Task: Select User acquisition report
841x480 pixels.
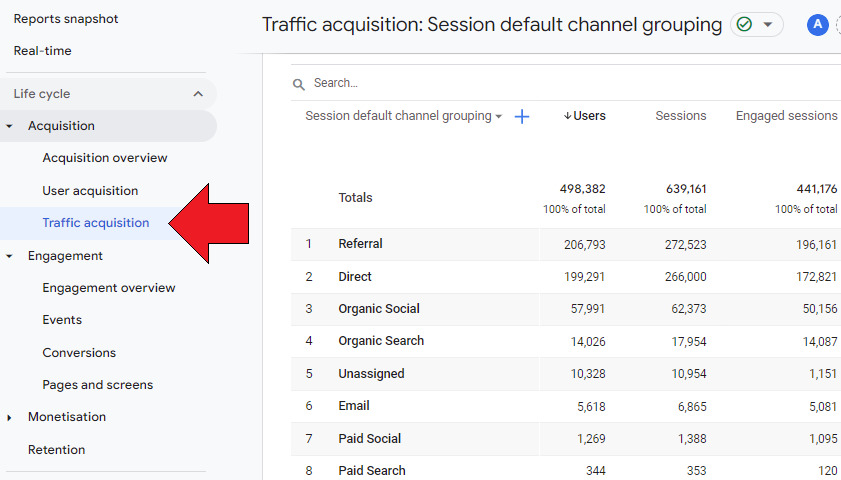Action: point(90,191)
